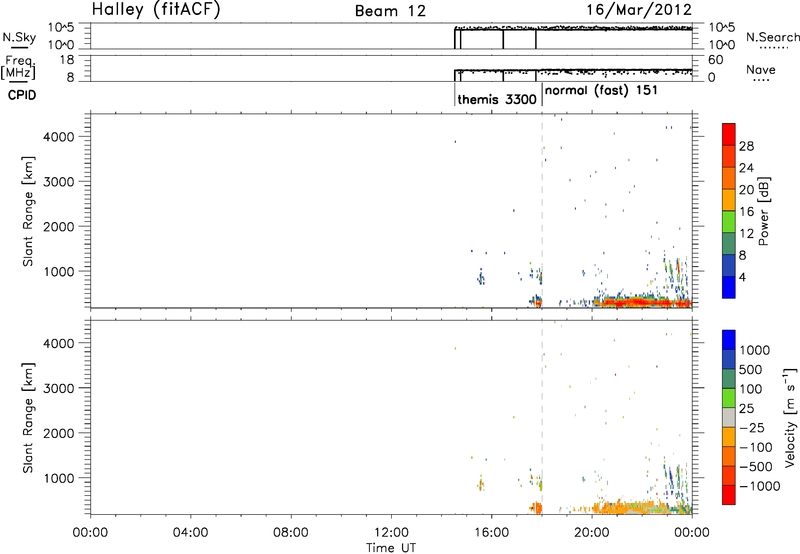Click the "Nave" legend label
Image resolution: width=800 pixels, height=554 pixels.
(761, 70)
